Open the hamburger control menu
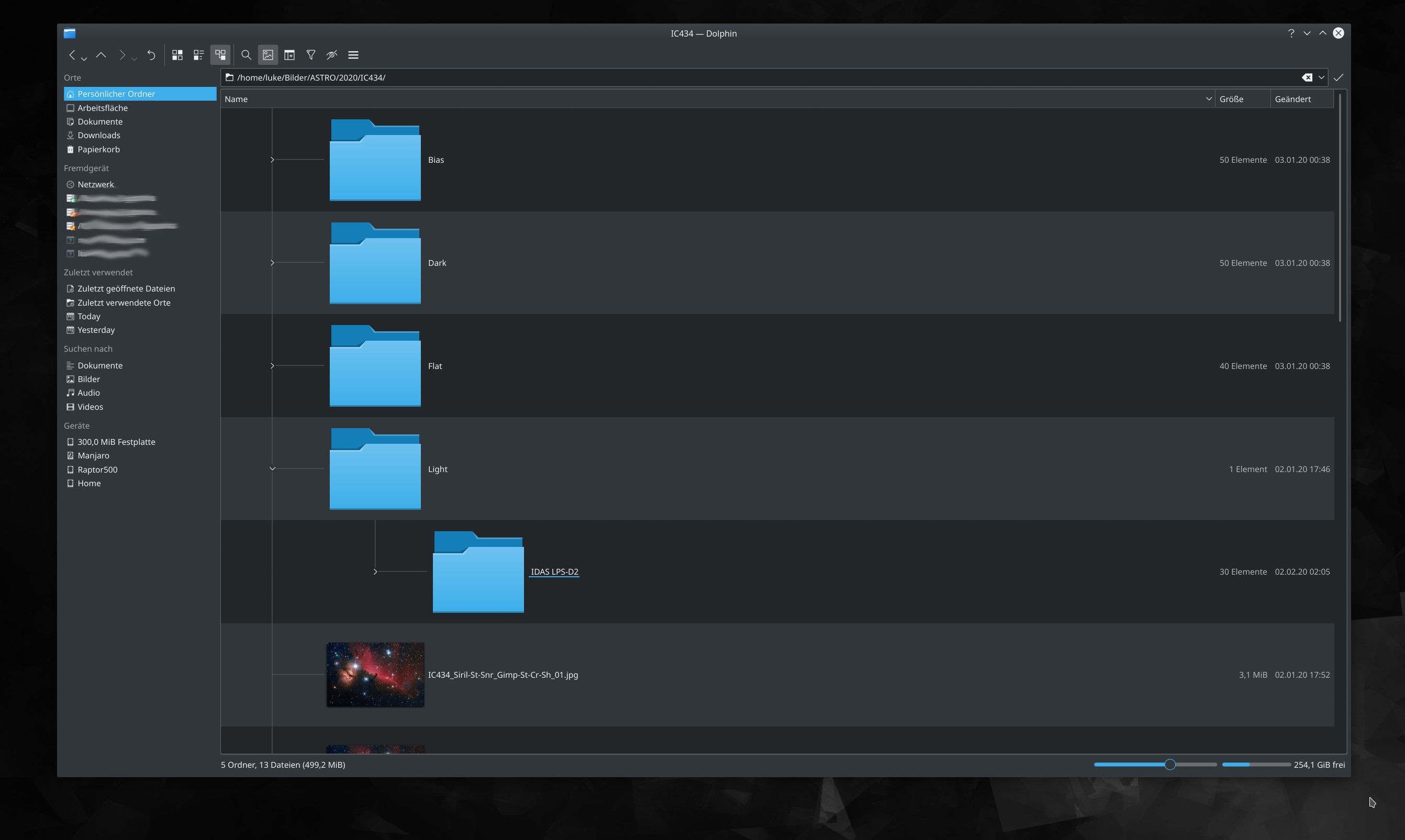The height and width of the screenshot is (840, 1405). pos(353,55)
